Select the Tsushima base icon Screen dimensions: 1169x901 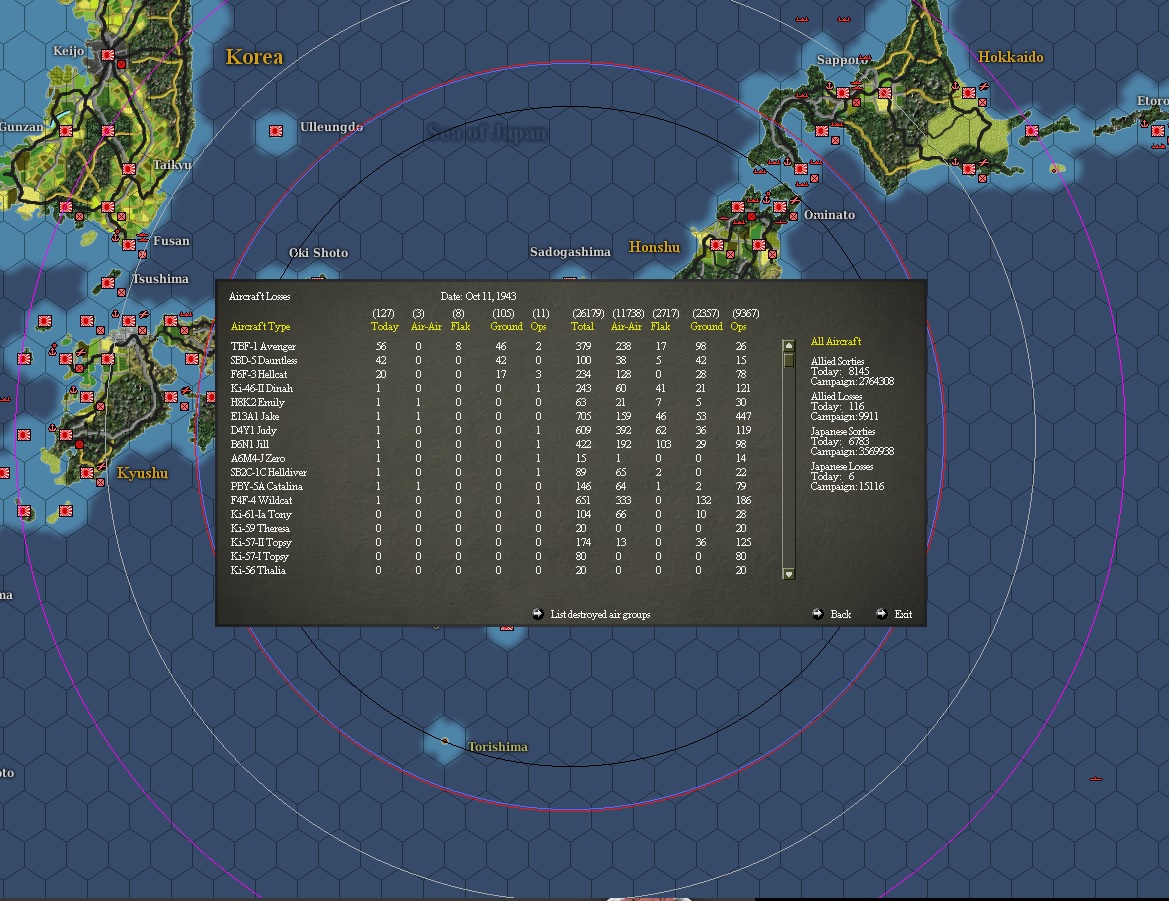point(108,282)
